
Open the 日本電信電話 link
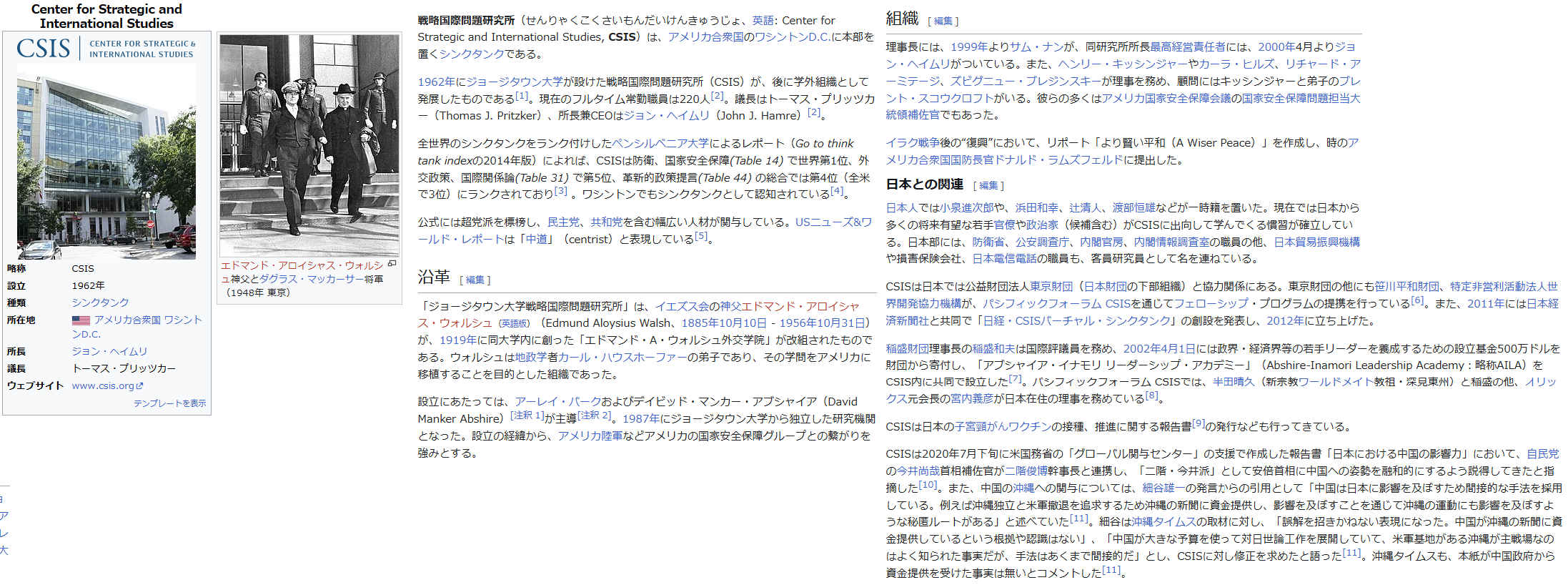[1004, 259]
